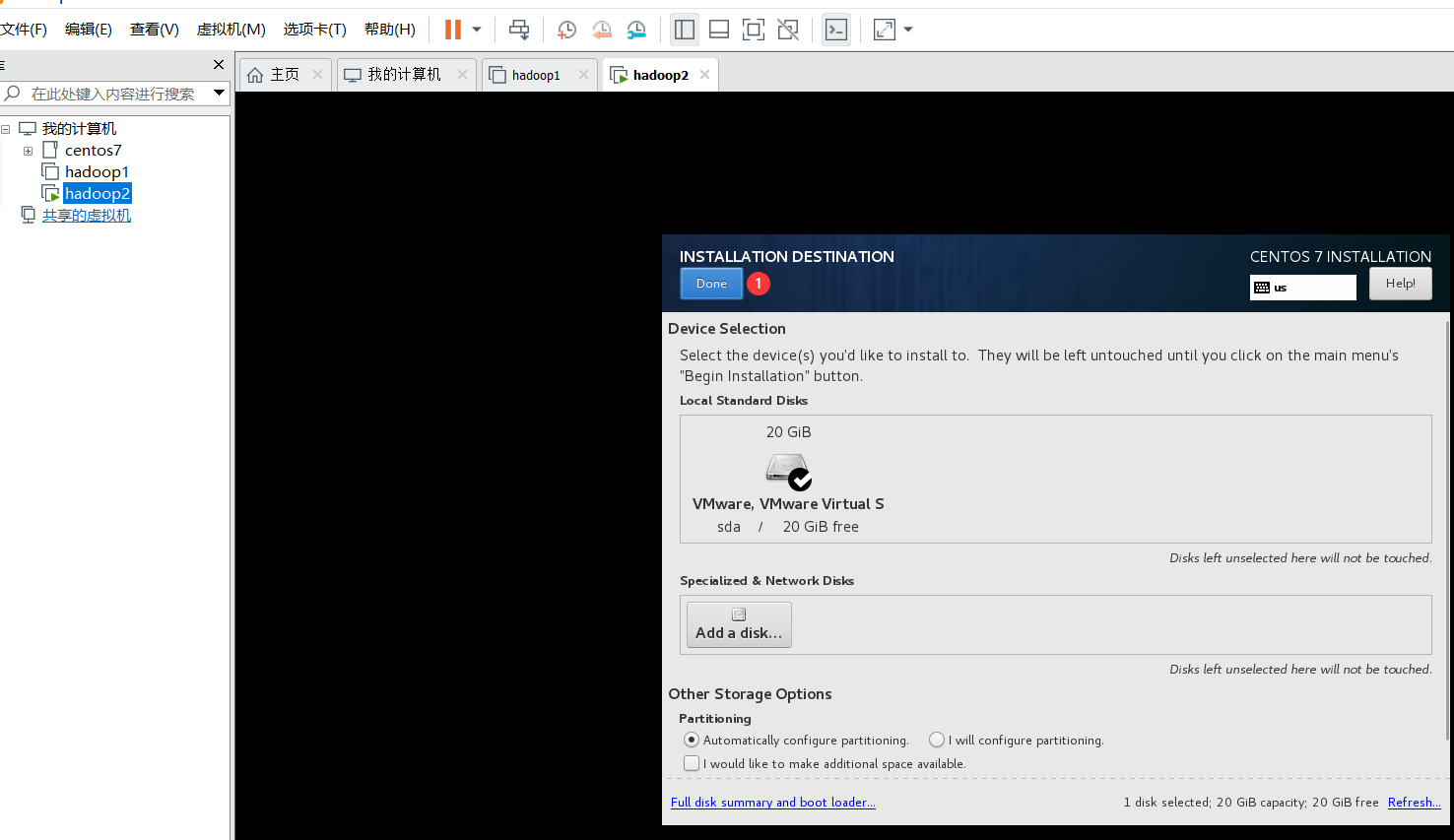Open the power options dropdown next to pause
This screenshot has height=840, width=1454.
pyautogui.click(x=477, y=30)
